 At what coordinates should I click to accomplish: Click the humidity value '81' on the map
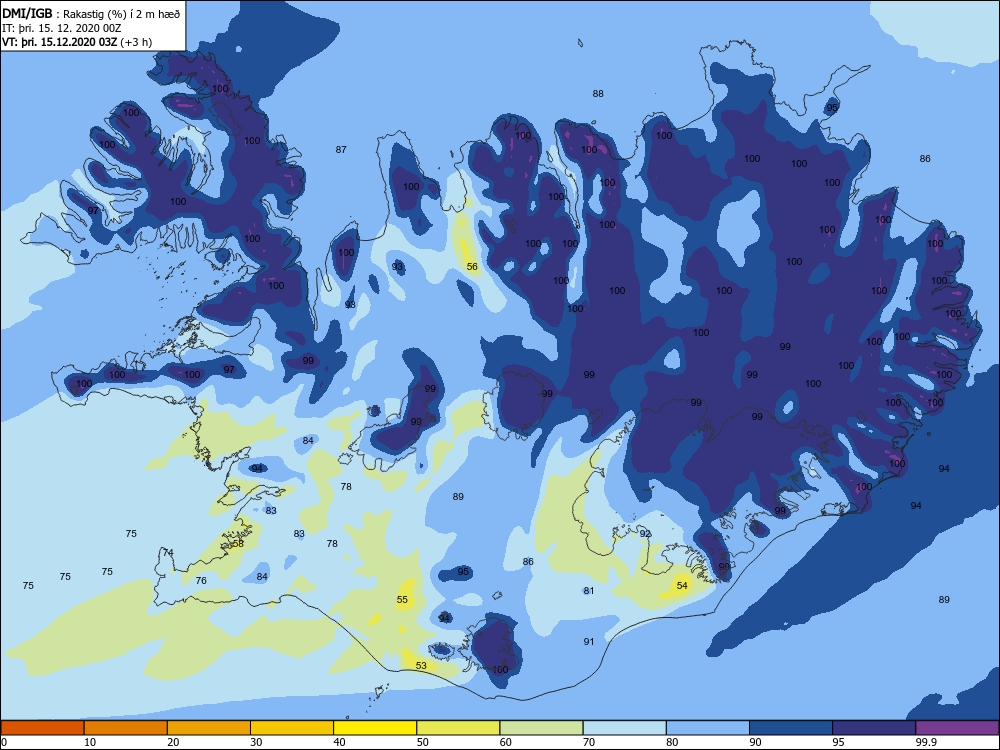[589, 591]
